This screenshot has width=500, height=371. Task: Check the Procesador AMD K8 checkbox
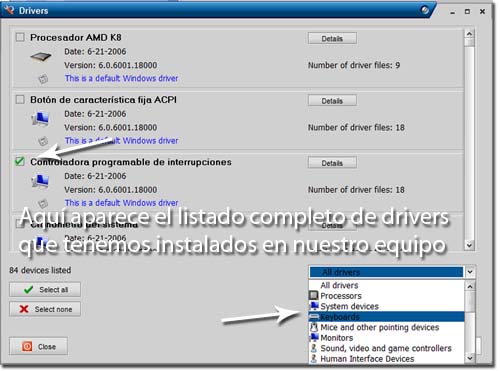pyautogui.click(x=20, y=37)
